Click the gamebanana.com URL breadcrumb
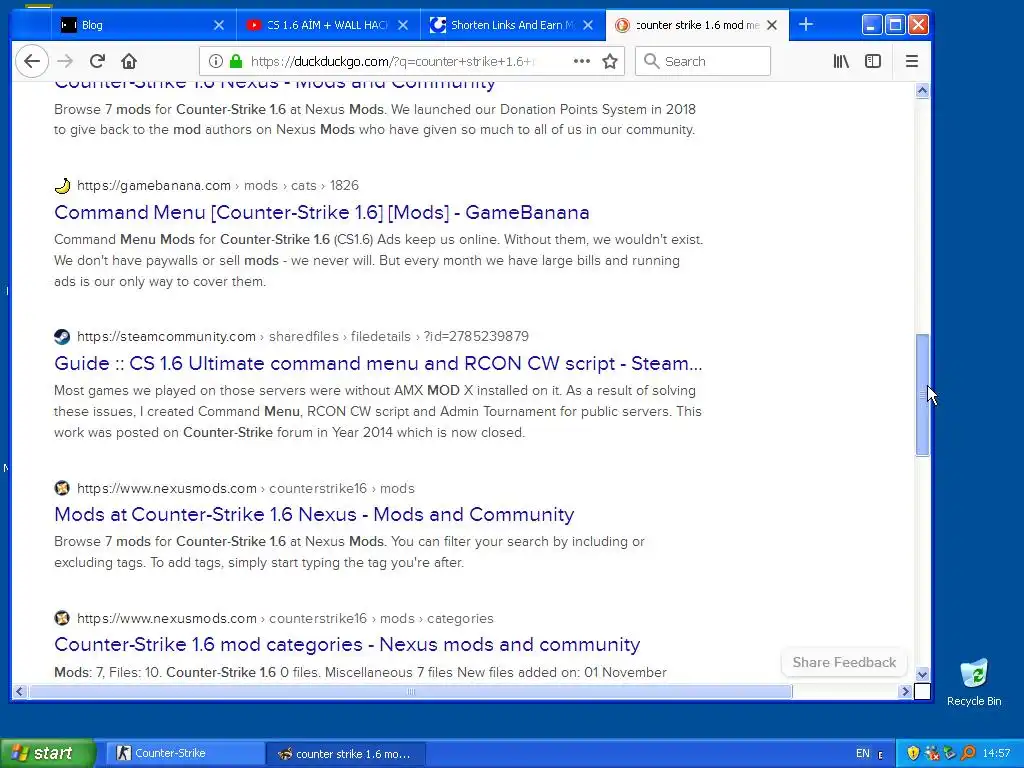This screenshot has height=768, width=1024. coord(217,185)
